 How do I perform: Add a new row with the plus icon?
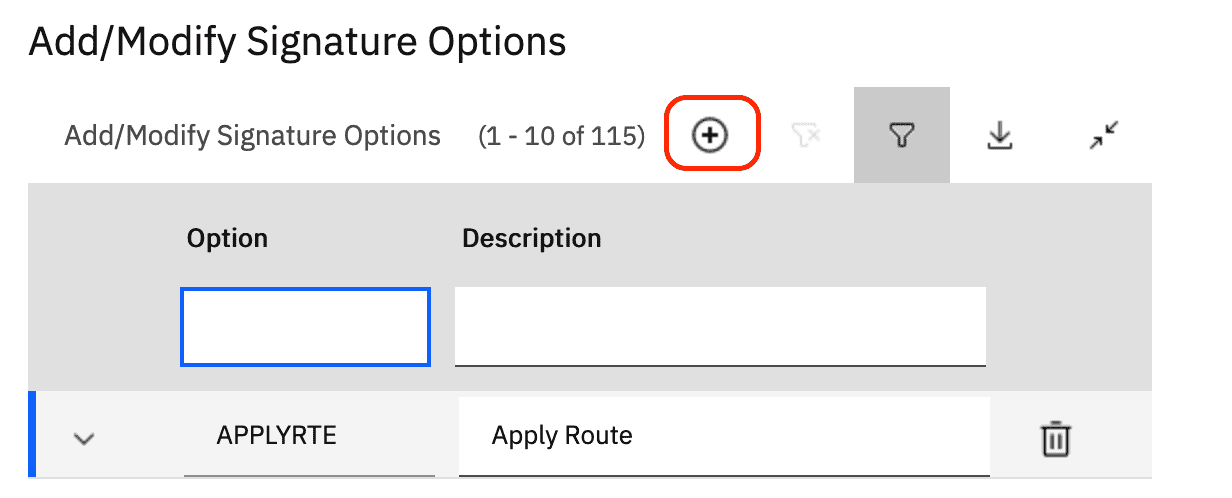711,136
